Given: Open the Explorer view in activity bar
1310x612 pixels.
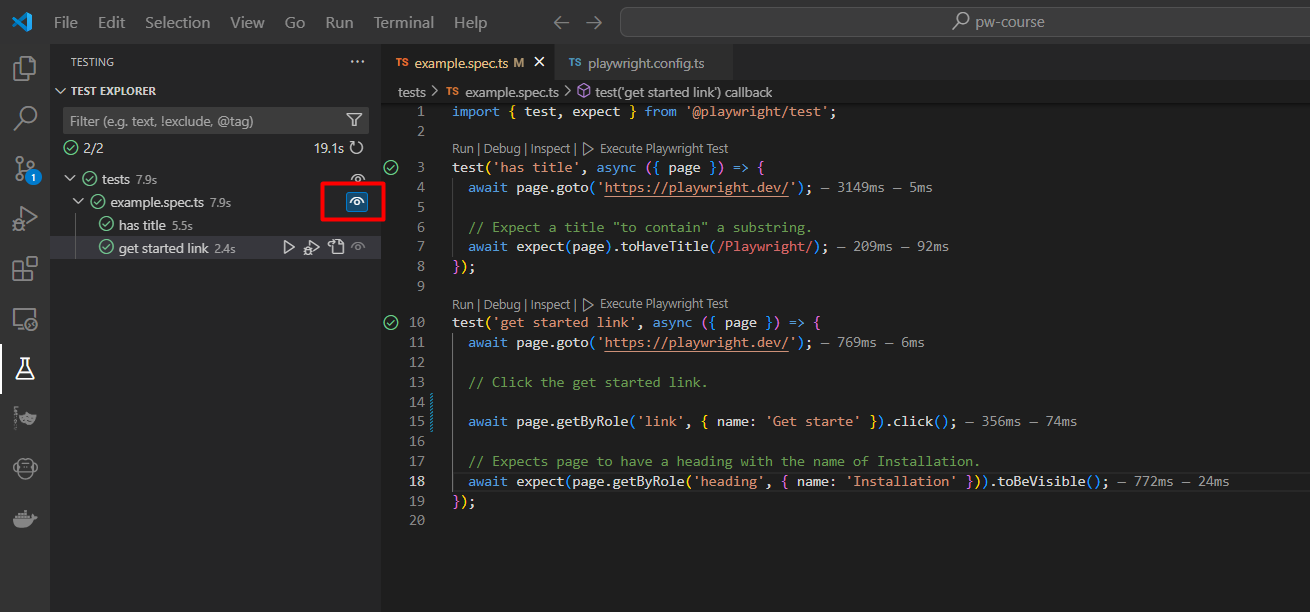Looking at the screenshot, I should tap(24, 69).
